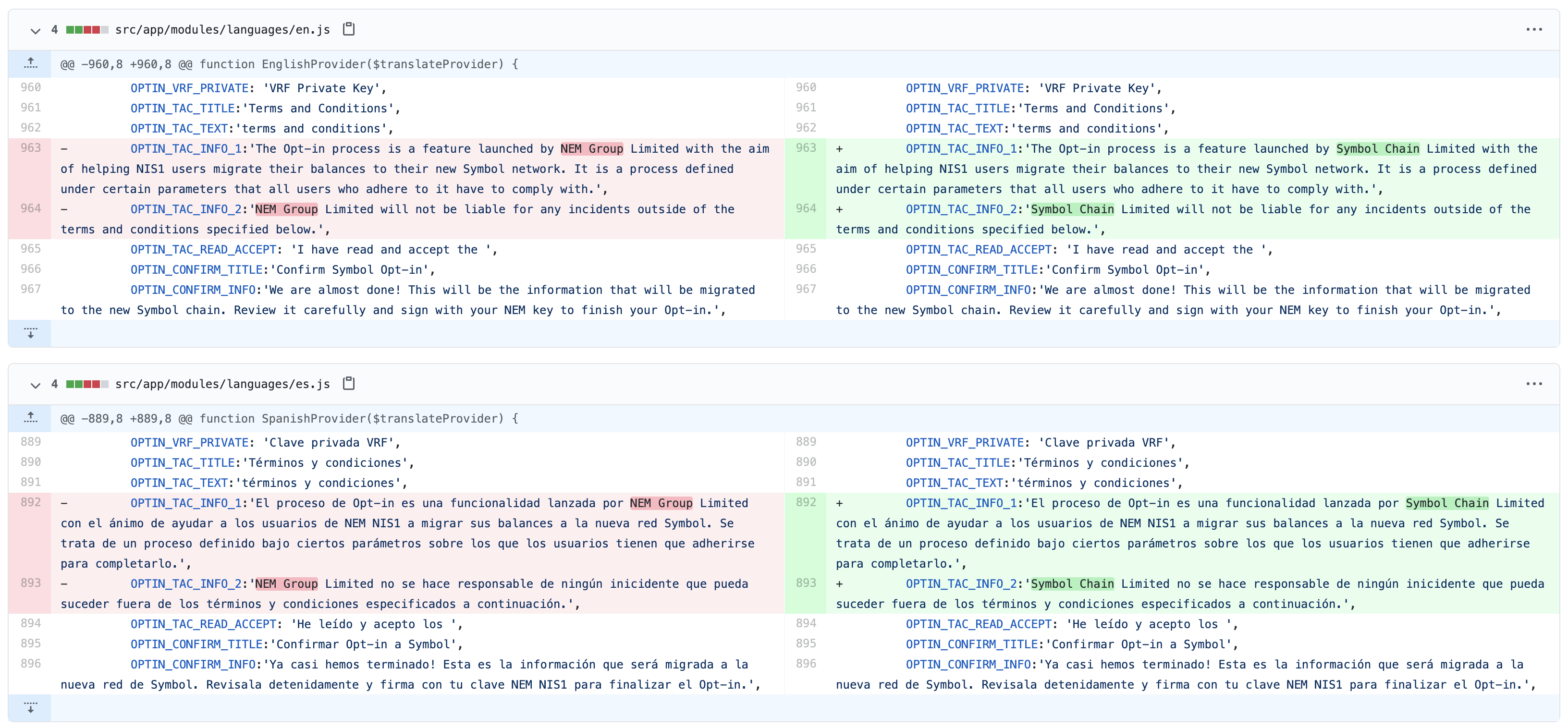Click en.js diffstat colored squares
This screenshot has width=1568, height=728.
[87, 30]
